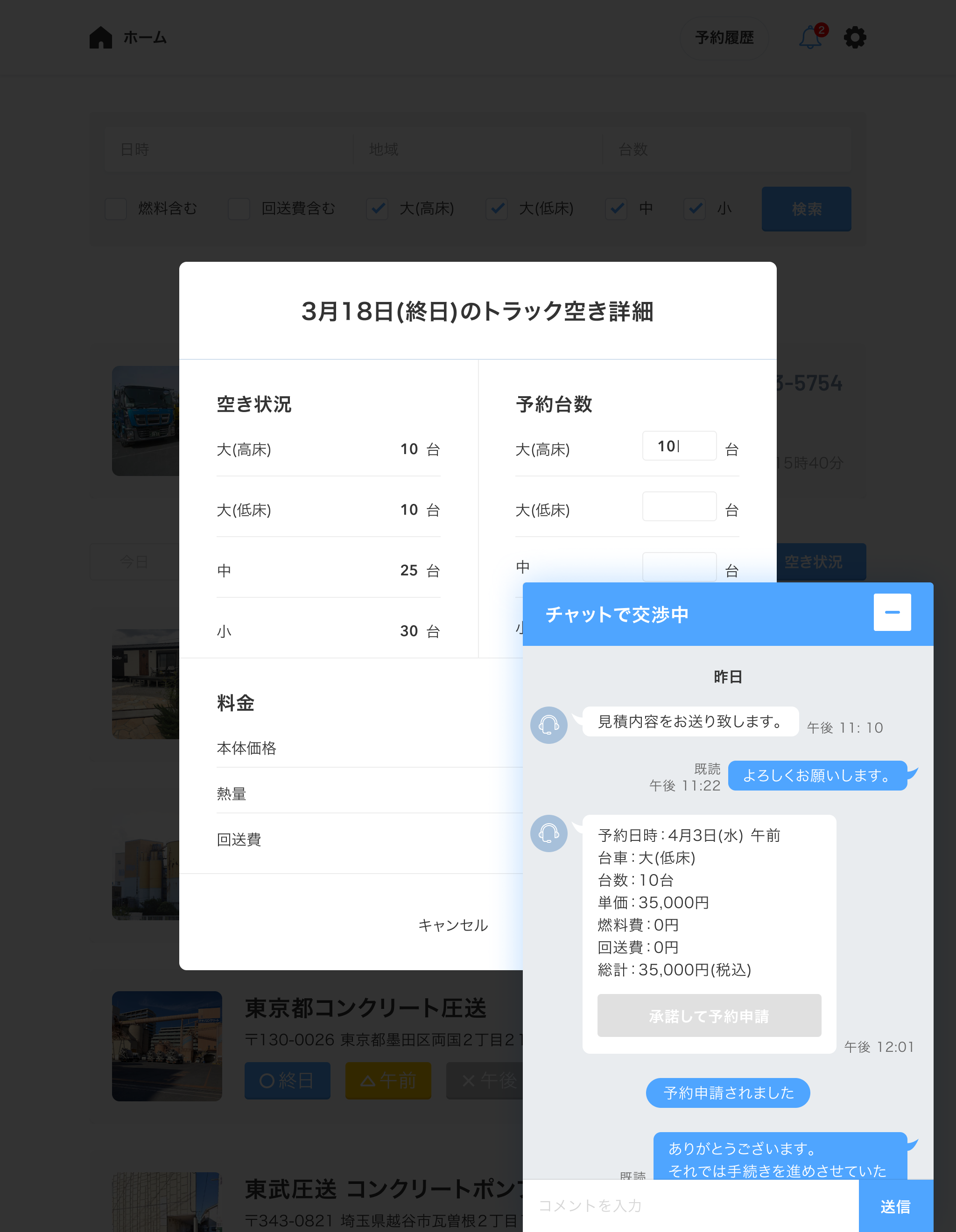Viewport: 956px width, 1232px height.
Task: Click the 台車 : 大(低床) line in chat
Action: click(x=647, y=858)
